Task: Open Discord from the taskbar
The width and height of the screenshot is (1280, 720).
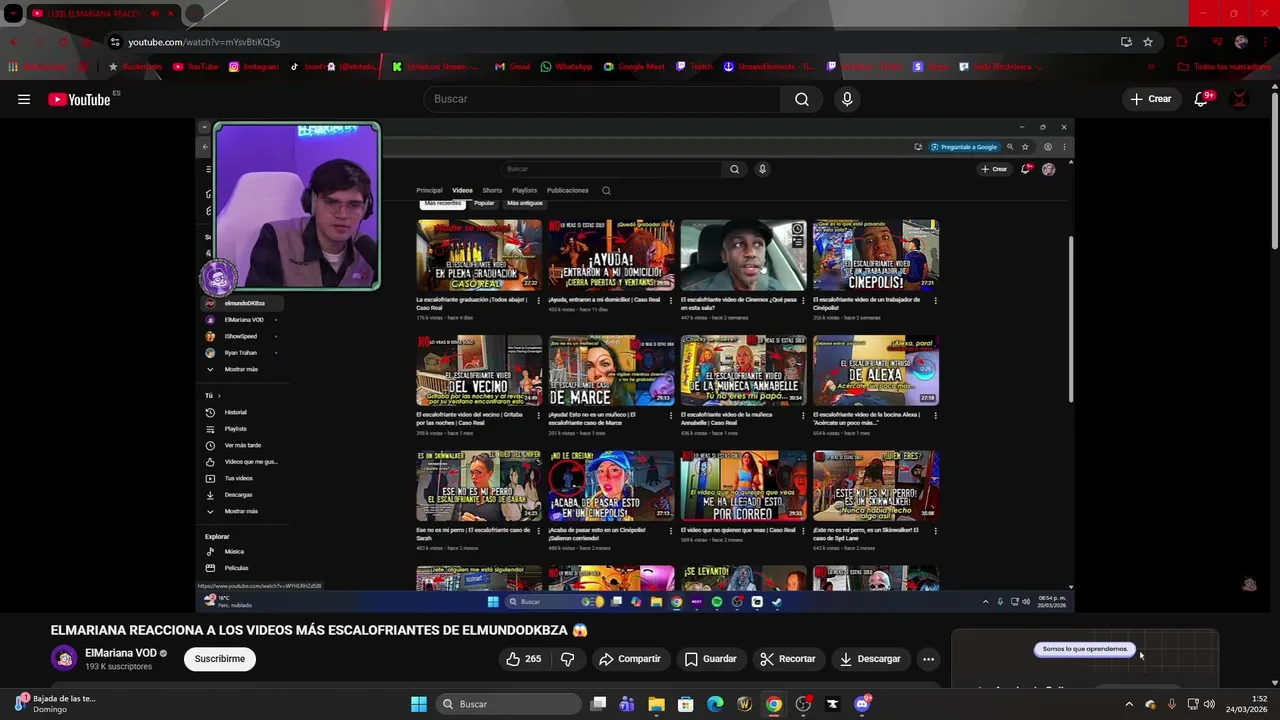Action: coord(862,704)
